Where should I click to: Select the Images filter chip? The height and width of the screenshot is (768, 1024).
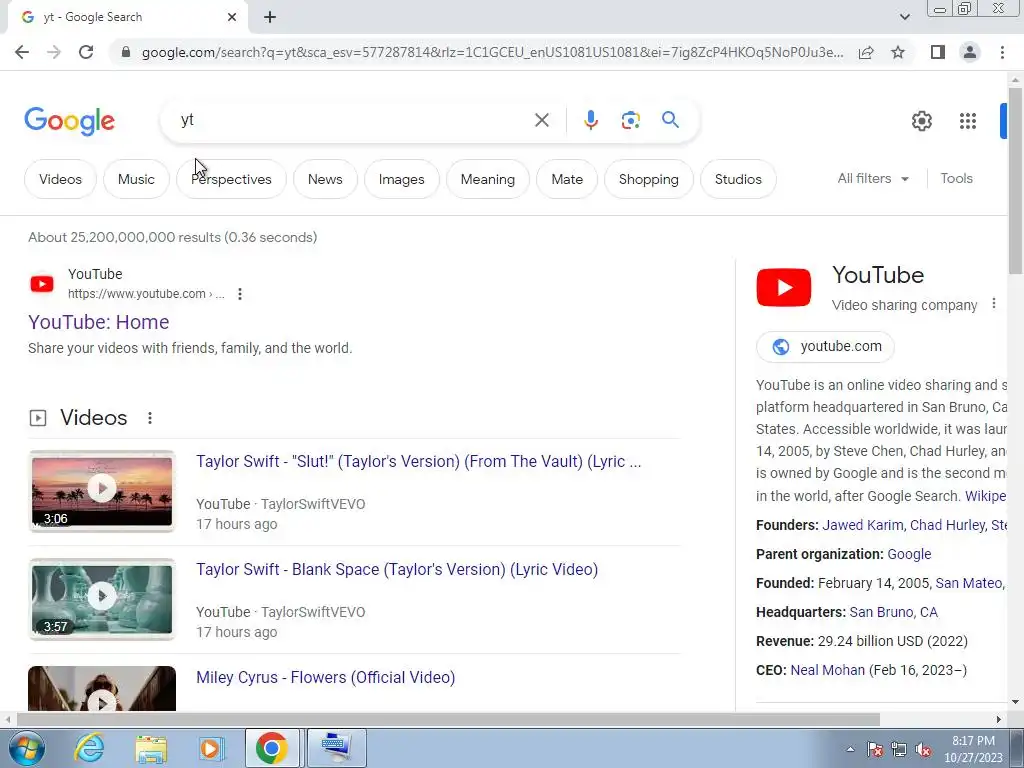[x=402, y=179]
